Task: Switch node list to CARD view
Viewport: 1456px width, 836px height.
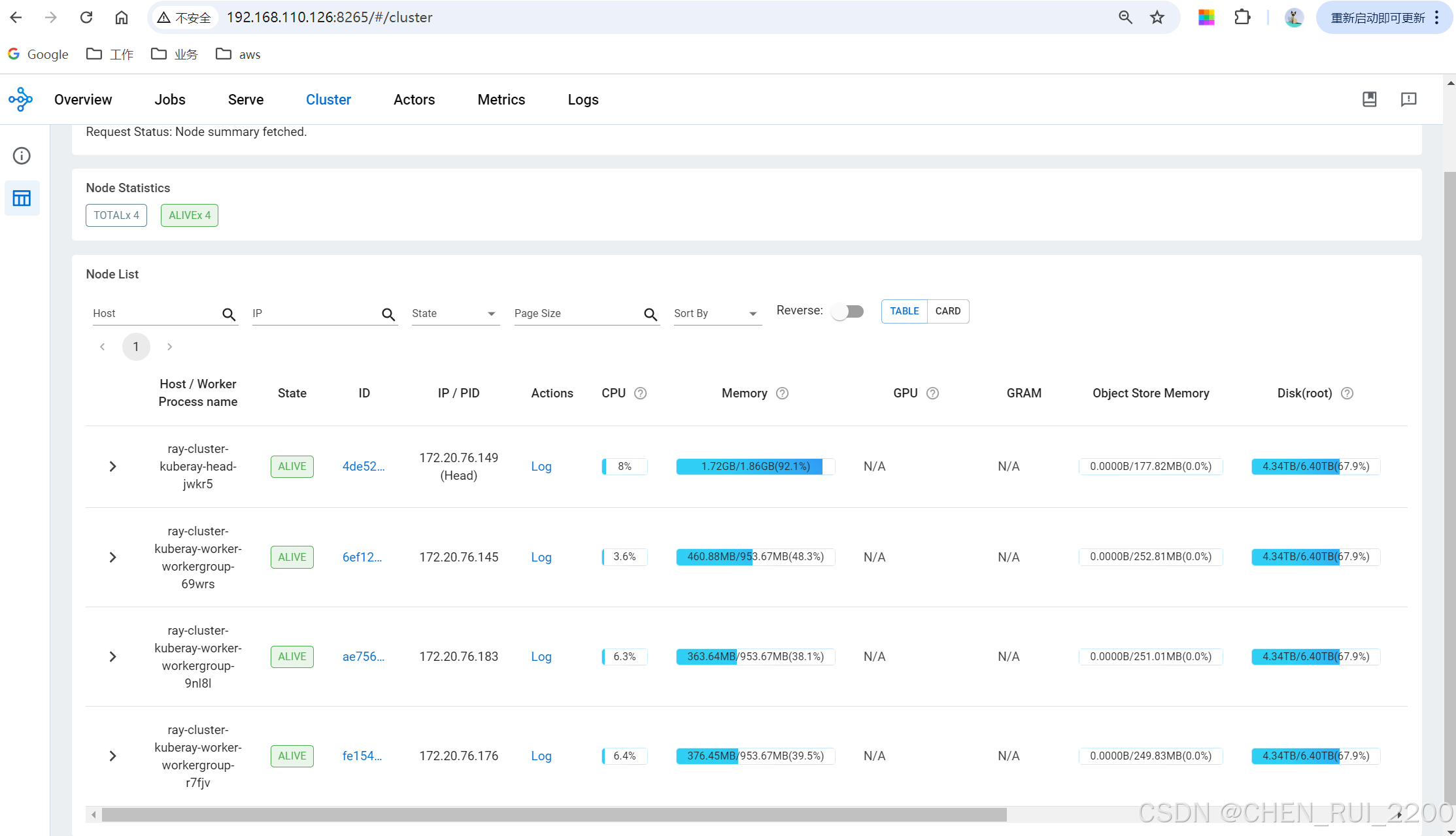Action: [947, 311]
